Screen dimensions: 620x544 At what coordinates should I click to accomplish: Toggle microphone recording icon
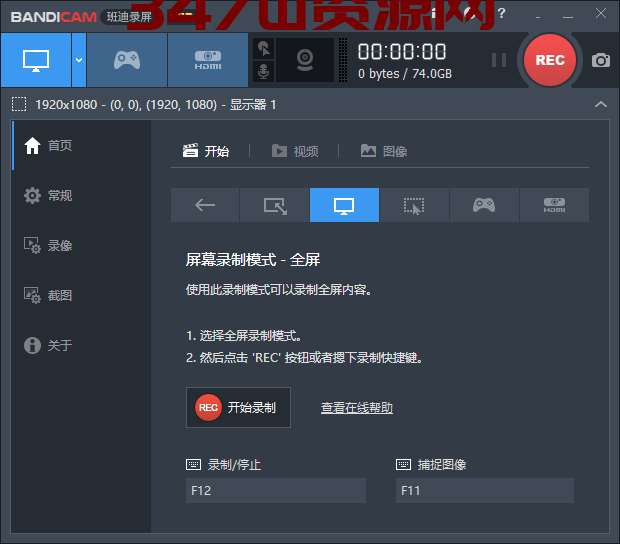point(264,71)
